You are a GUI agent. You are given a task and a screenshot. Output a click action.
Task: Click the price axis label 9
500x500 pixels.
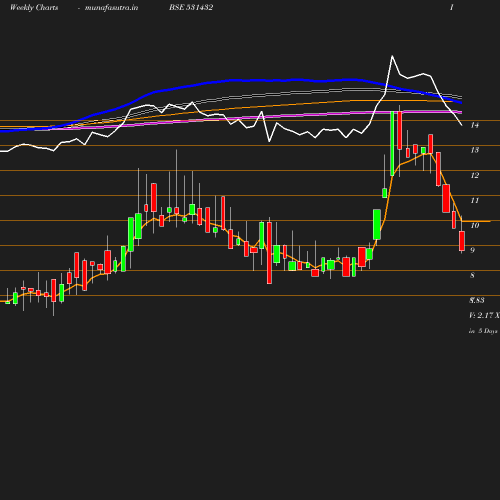472,250
